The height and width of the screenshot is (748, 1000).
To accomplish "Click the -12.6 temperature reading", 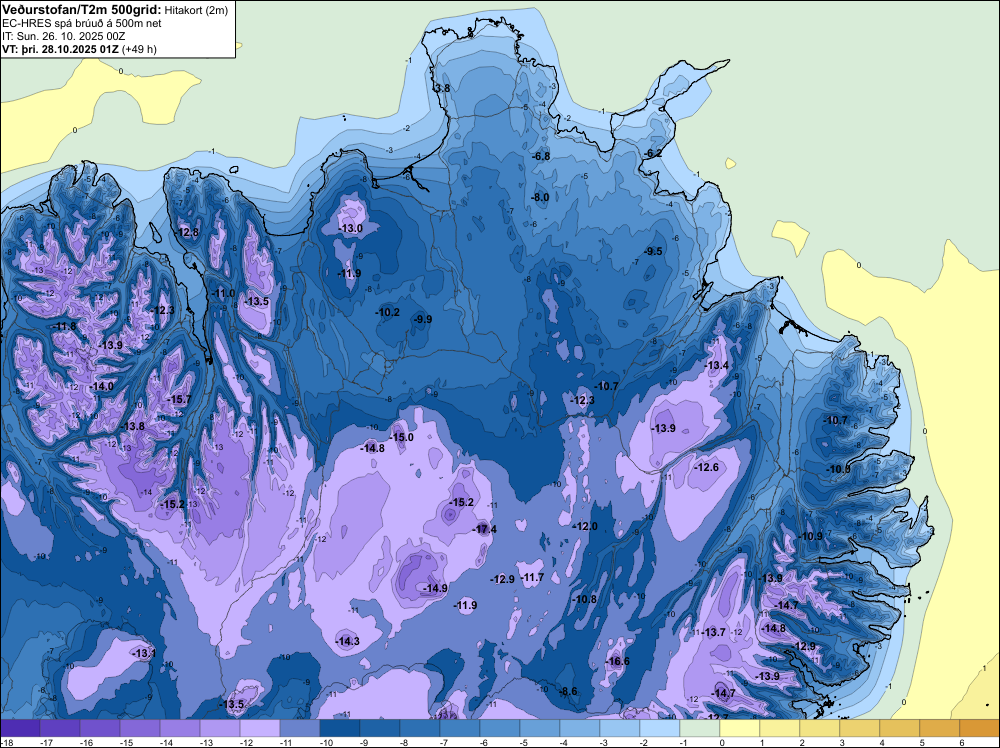I will pos(707,467).
